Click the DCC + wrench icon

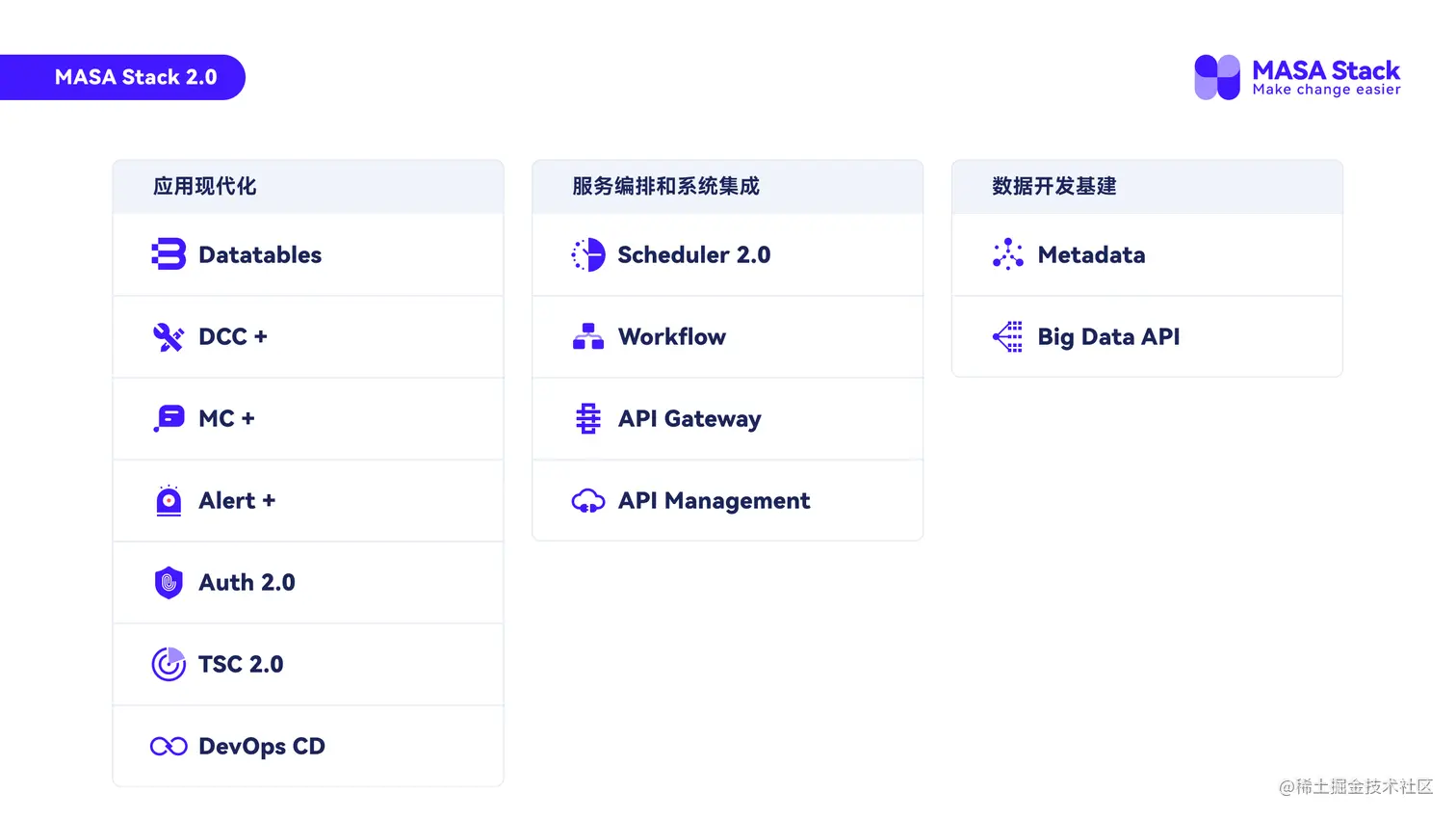[x=169, y=337]
